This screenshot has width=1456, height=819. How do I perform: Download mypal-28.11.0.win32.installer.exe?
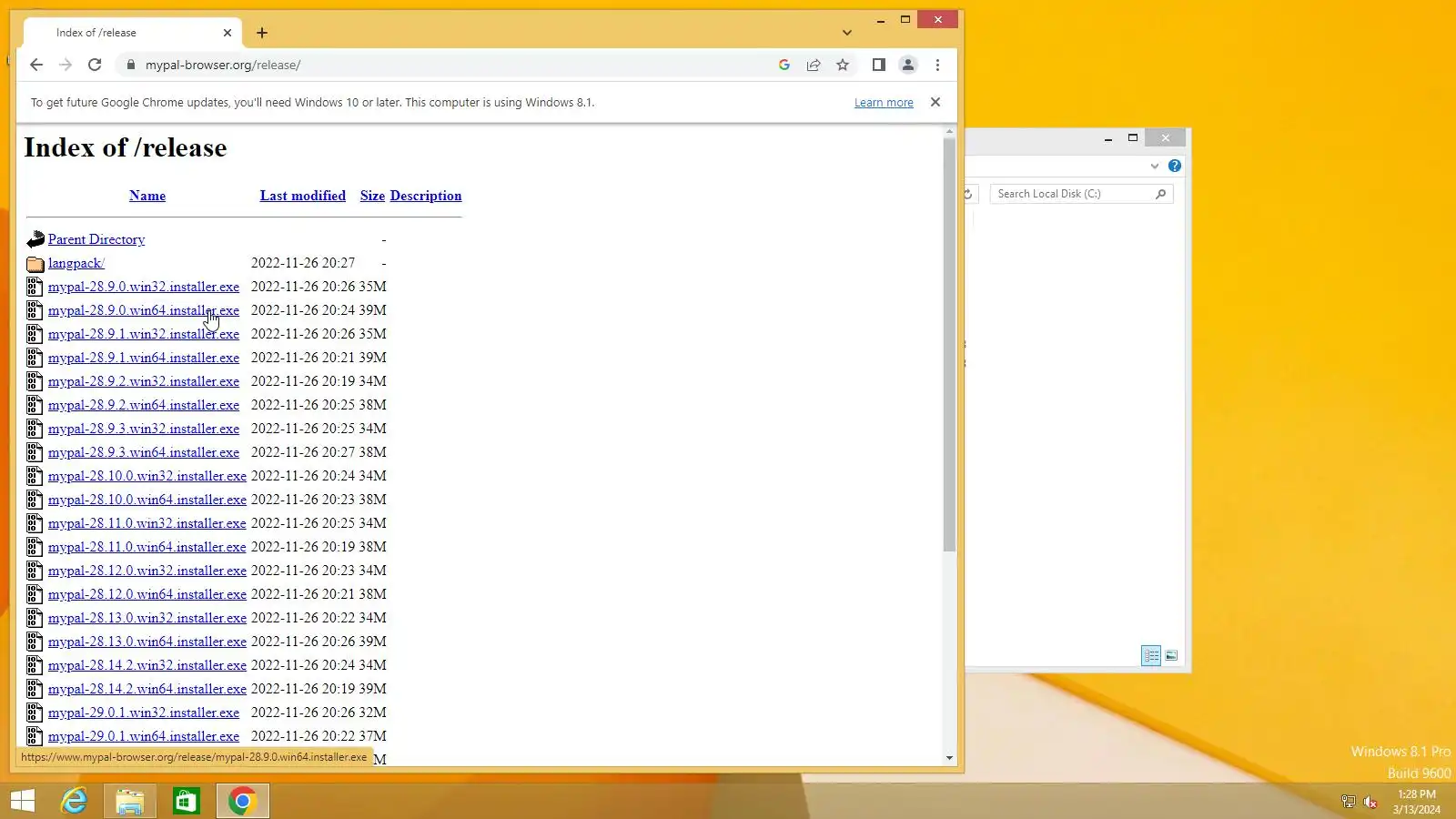147,523
